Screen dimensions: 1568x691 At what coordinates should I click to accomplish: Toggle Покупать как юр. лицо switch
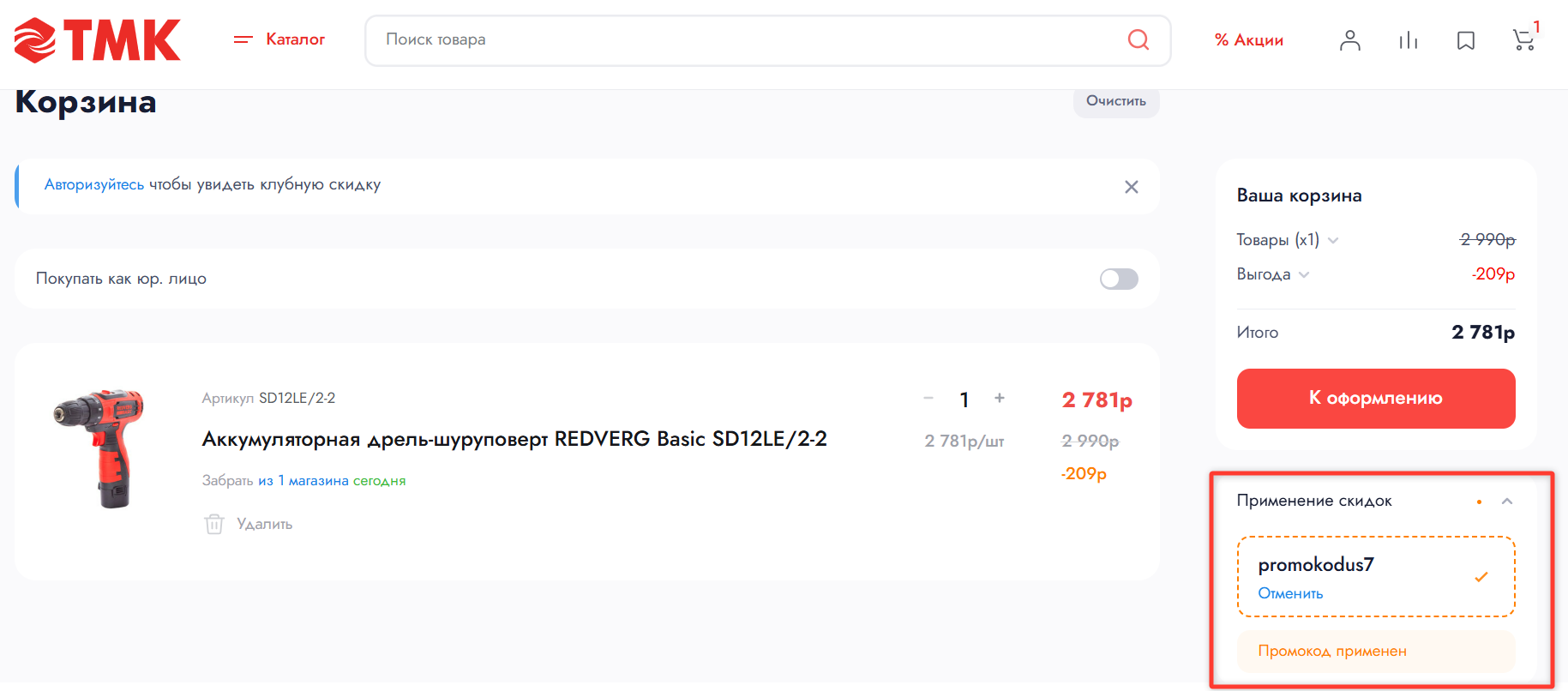pyautogui.click(x=1119, y=279)
